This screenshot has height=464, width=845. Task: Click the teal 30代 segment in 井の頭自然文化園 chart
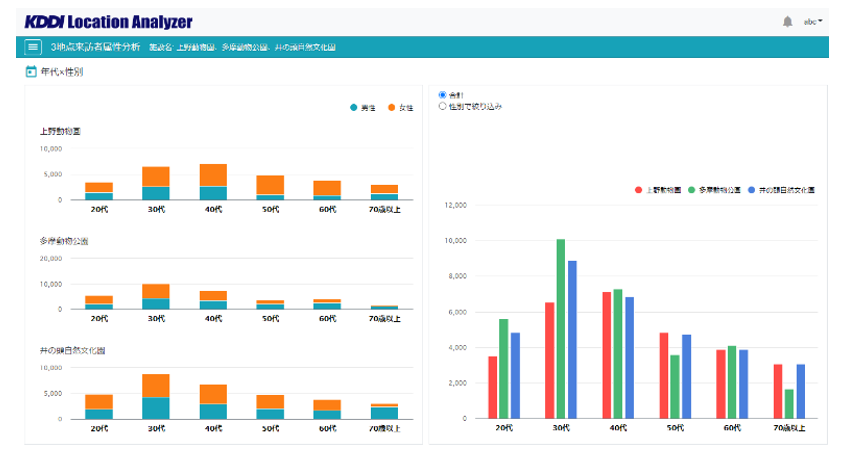click(x=155, y=408)
